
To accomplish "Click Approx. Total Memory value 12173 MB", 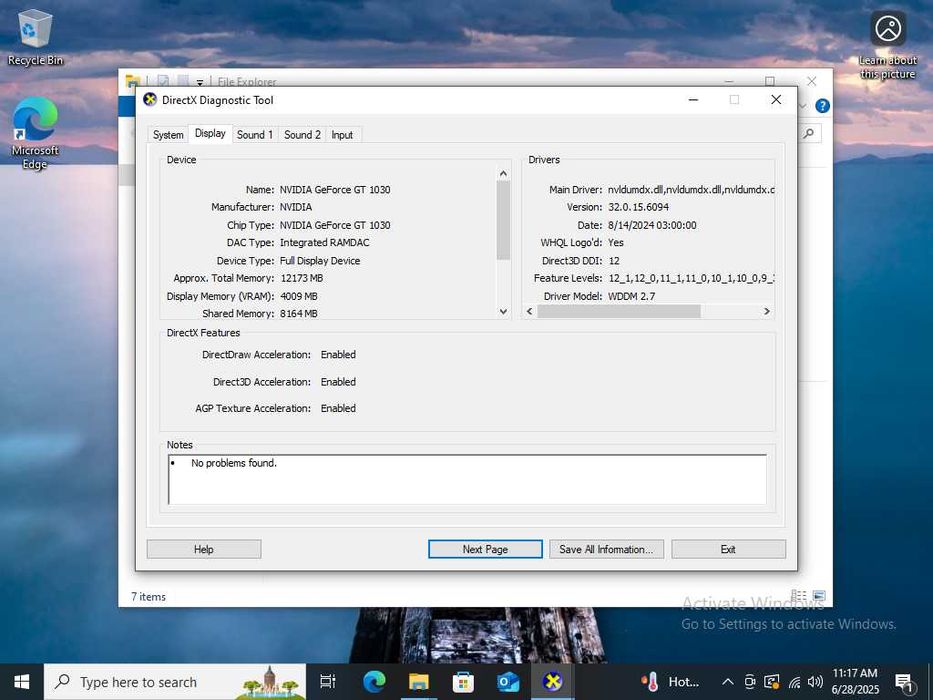I will click(x=302, y=278).
